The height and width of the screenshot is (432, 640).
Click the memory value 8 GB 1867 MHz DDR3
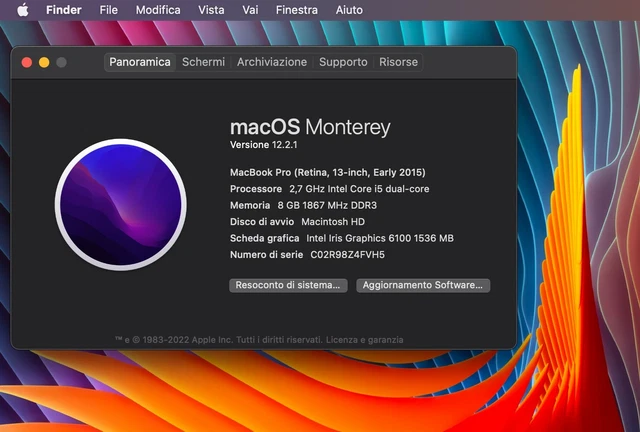tap(327, 205)
